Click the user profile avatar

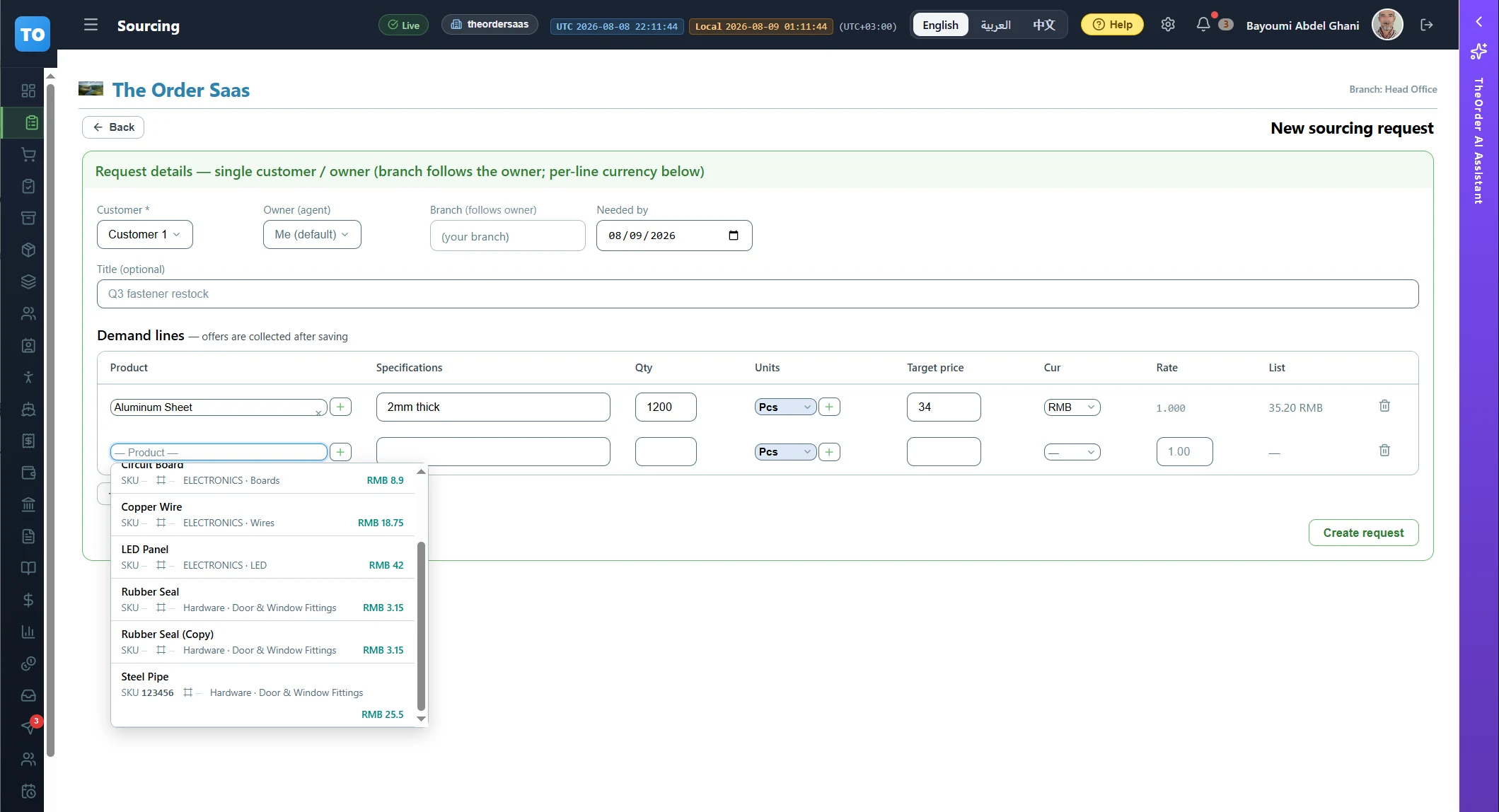(1387, 25)
